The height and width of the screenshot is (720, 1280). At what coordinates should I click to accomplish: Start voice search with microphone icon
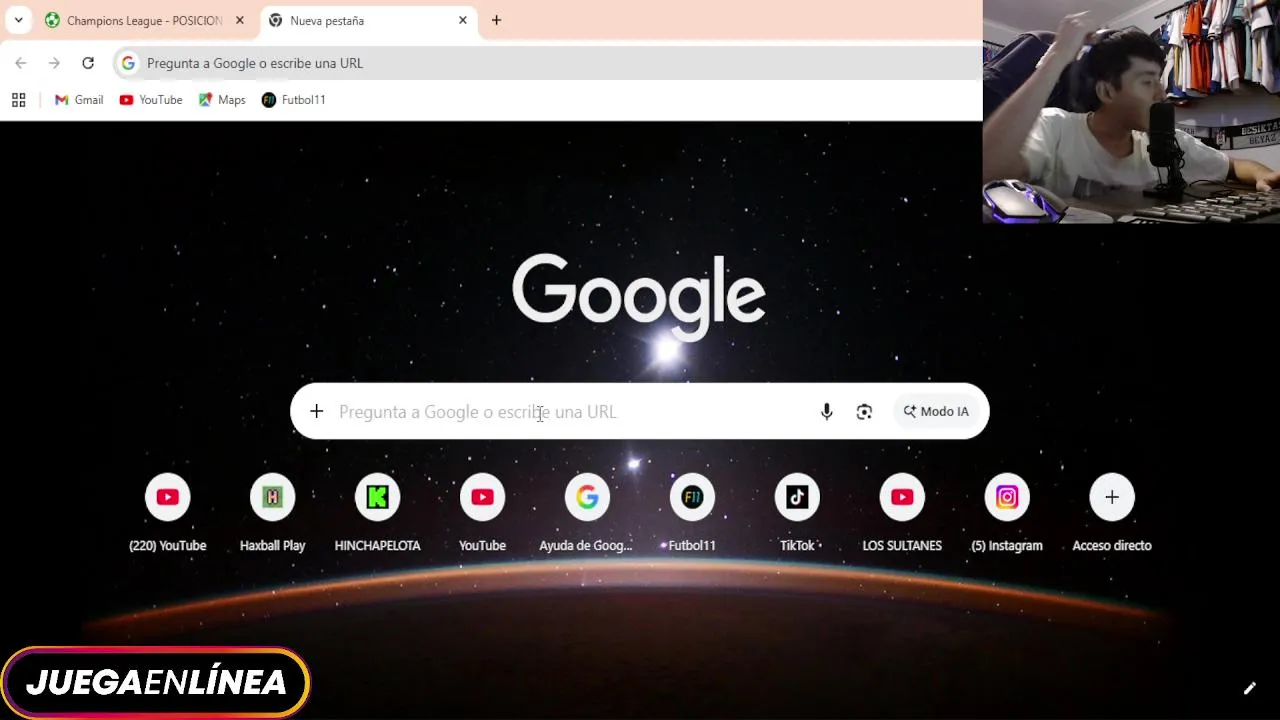826,411
